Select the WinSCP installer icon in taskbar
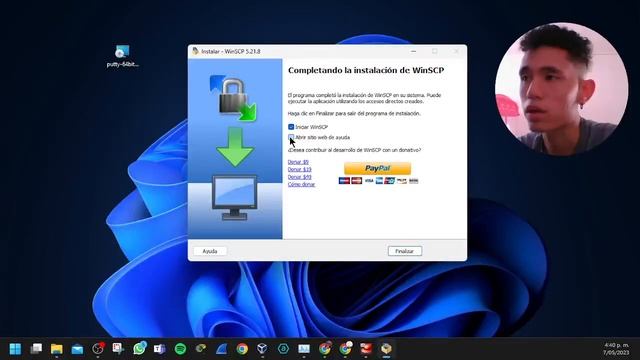The width and height of the screenshot is (640, 360). [x=386, y=349]
